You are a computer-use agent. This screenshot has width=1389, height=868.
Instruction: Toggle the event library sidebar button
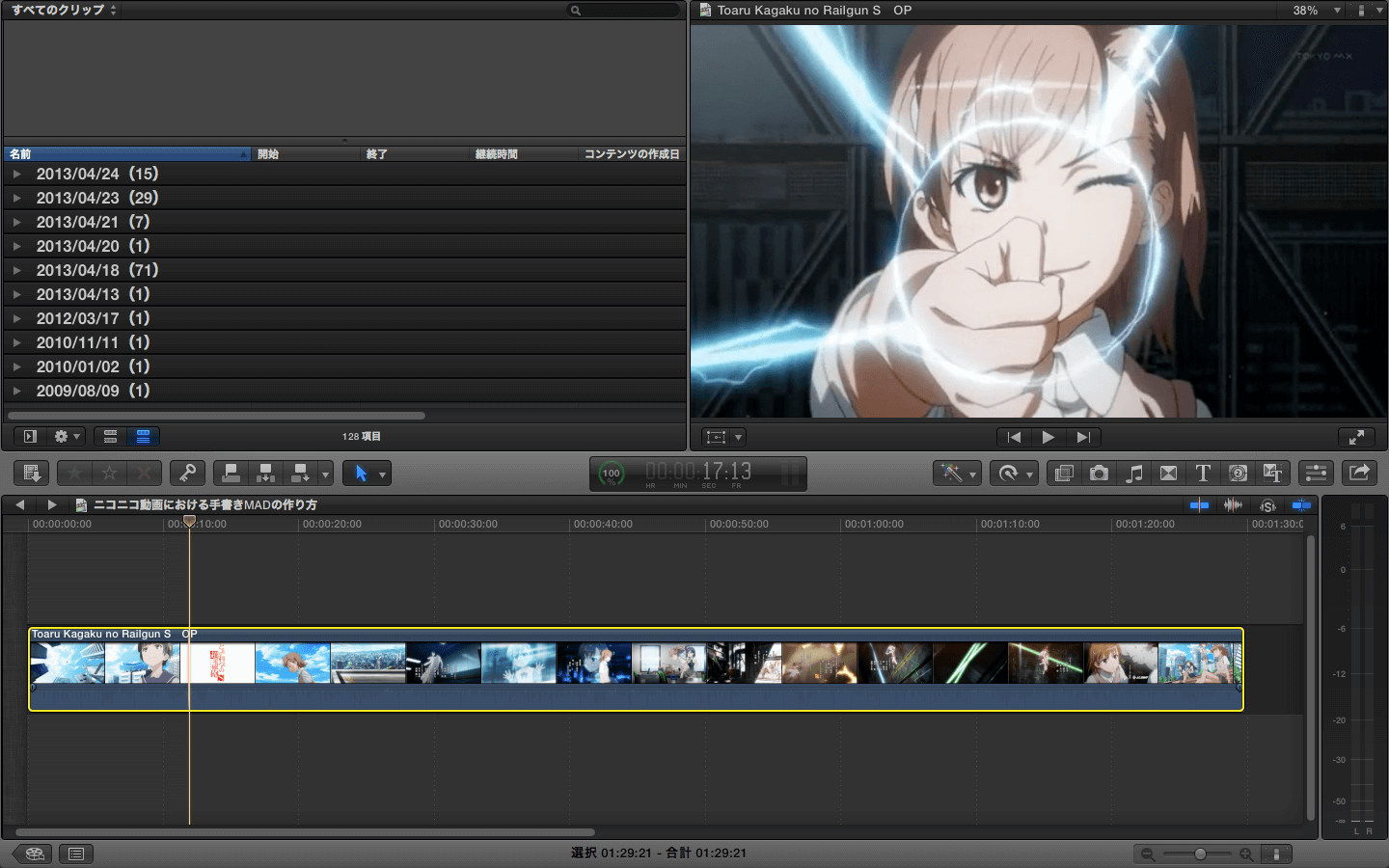30,437
